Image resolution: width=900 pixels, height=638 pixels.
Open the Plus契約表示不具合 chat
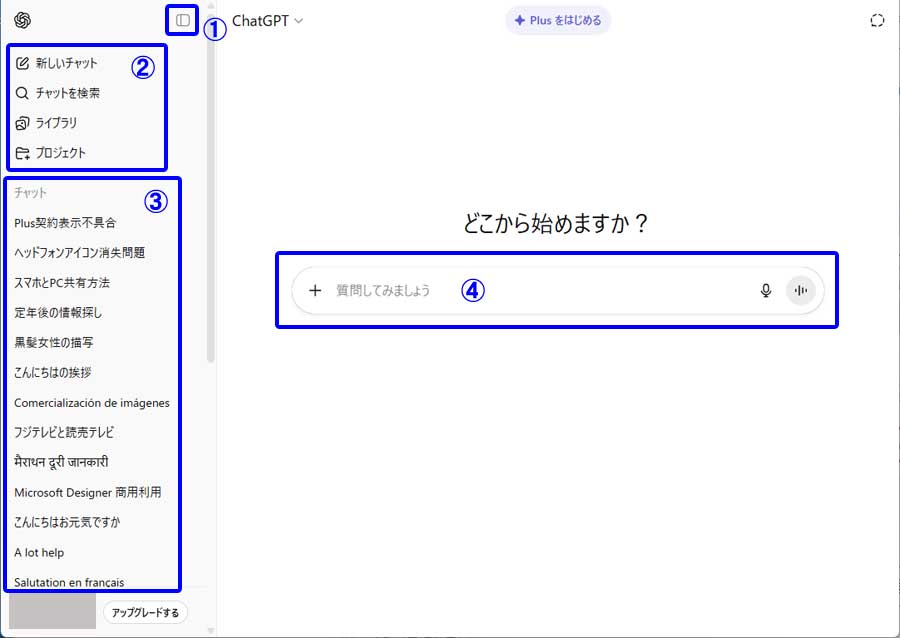coord(65,223)
